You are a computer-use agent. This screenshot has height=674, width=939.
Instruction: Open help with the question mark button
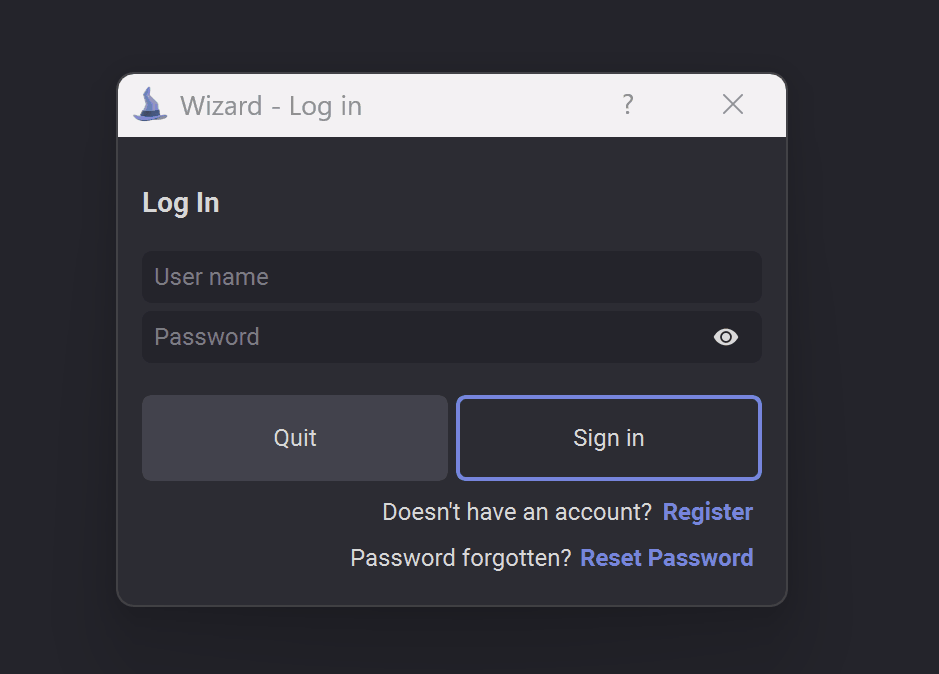[627, 105]
